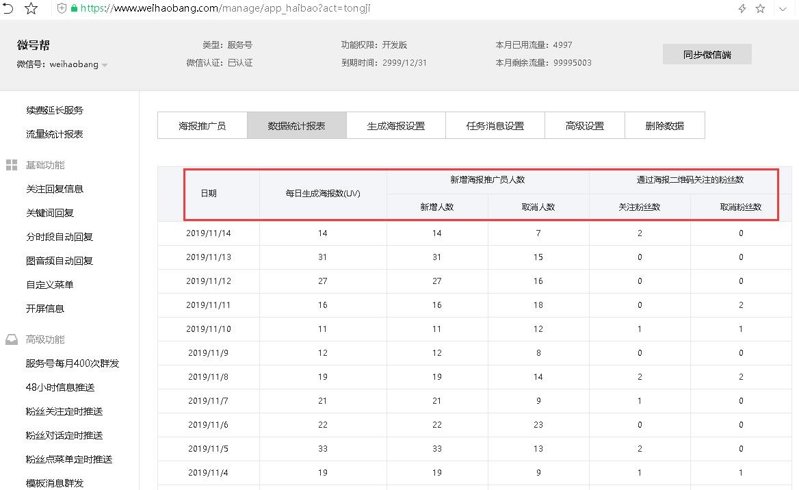Click the 新增海报推广员人数 header
Screen dimensions: 799x490
click(x=488, y=179)
